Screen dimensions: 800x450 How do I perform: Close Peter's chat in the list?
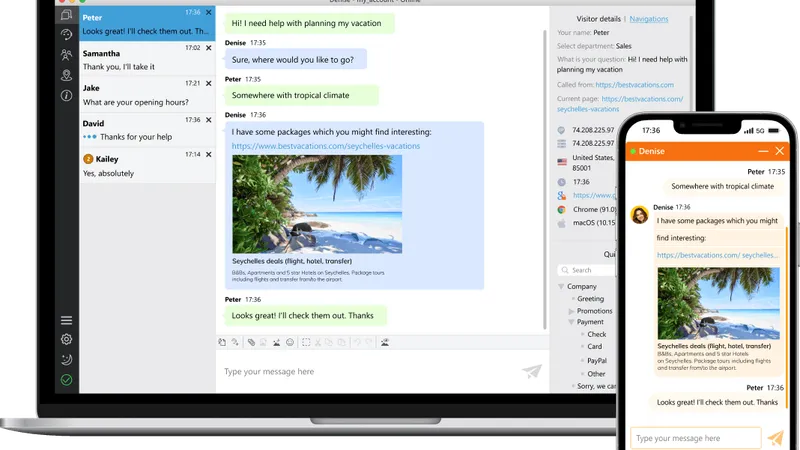pos(209,12)
